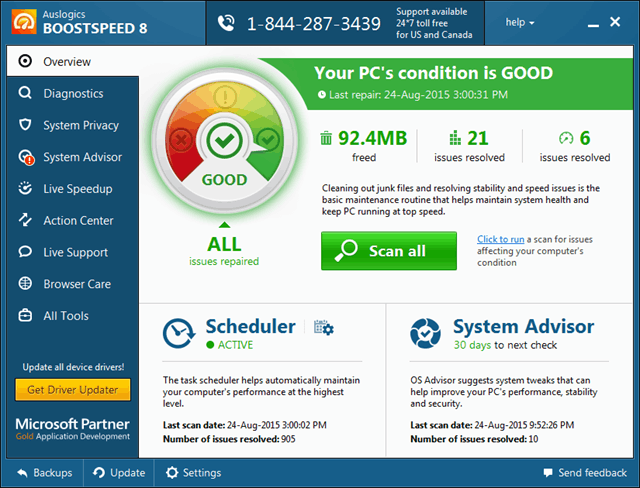Click the Scheduler clock icon

[x=179, y=333]
